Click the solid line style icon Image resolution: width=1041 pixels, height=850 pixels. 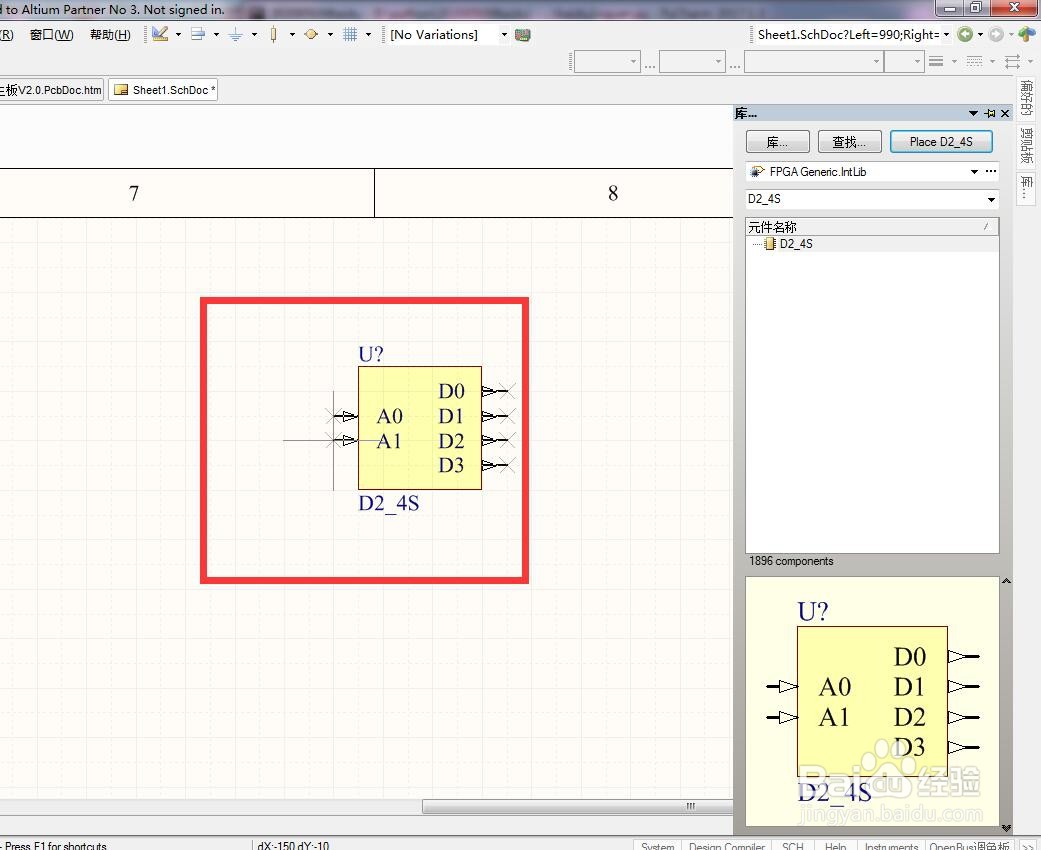point(936,62)
